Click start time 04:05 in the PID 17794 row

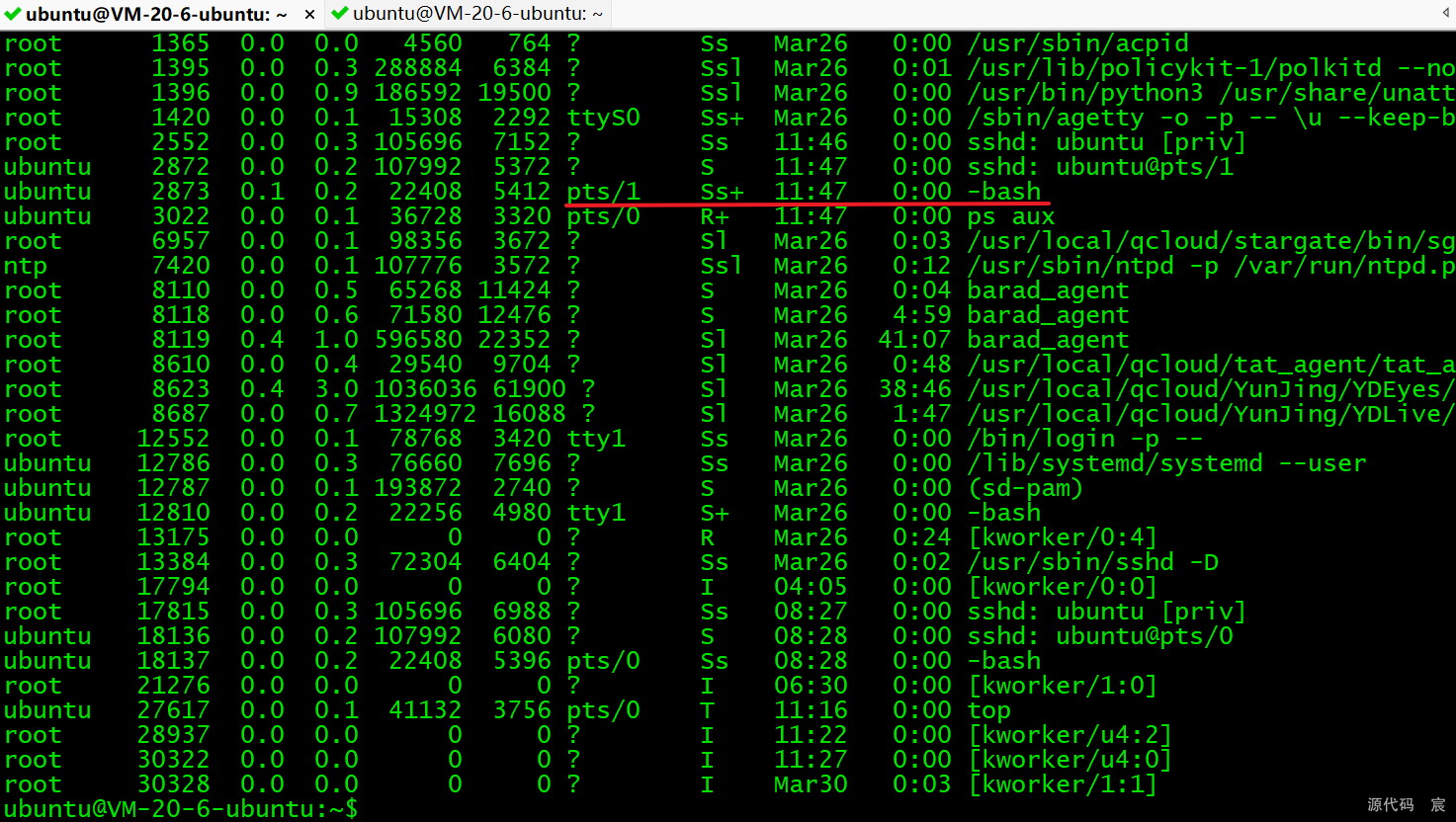click(811, 587)
